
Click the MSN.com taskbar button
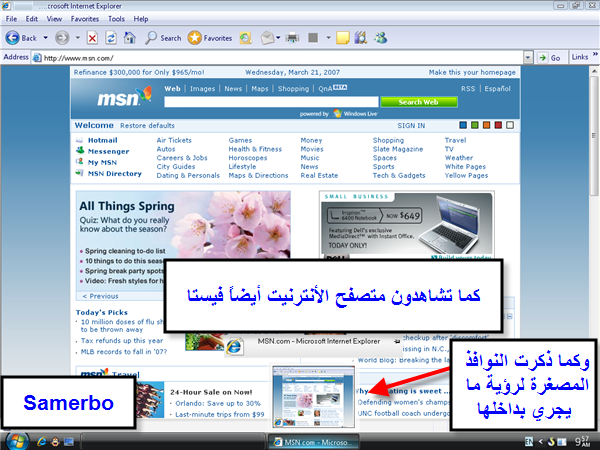tap(314, 442)
